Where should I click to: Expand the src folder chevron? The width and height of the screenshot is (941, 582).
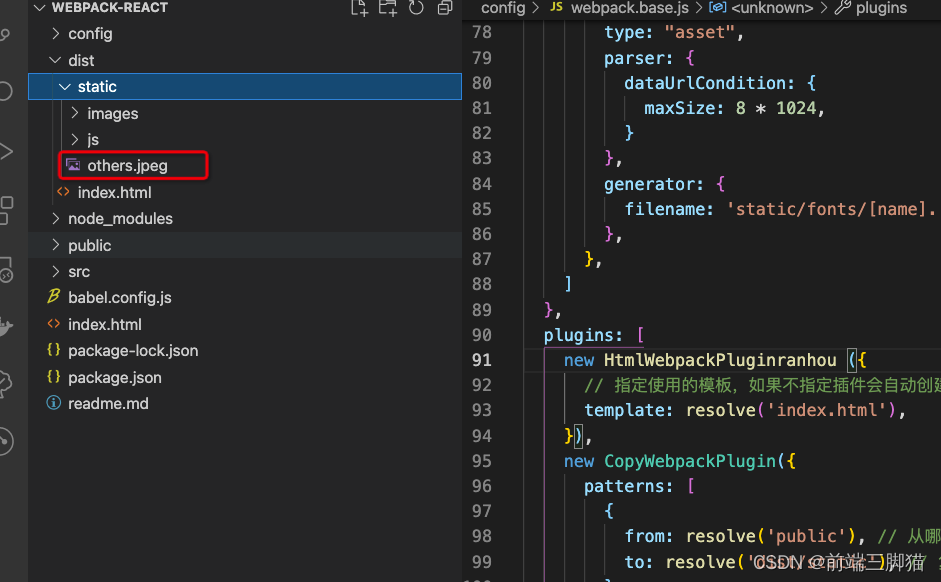56,271
